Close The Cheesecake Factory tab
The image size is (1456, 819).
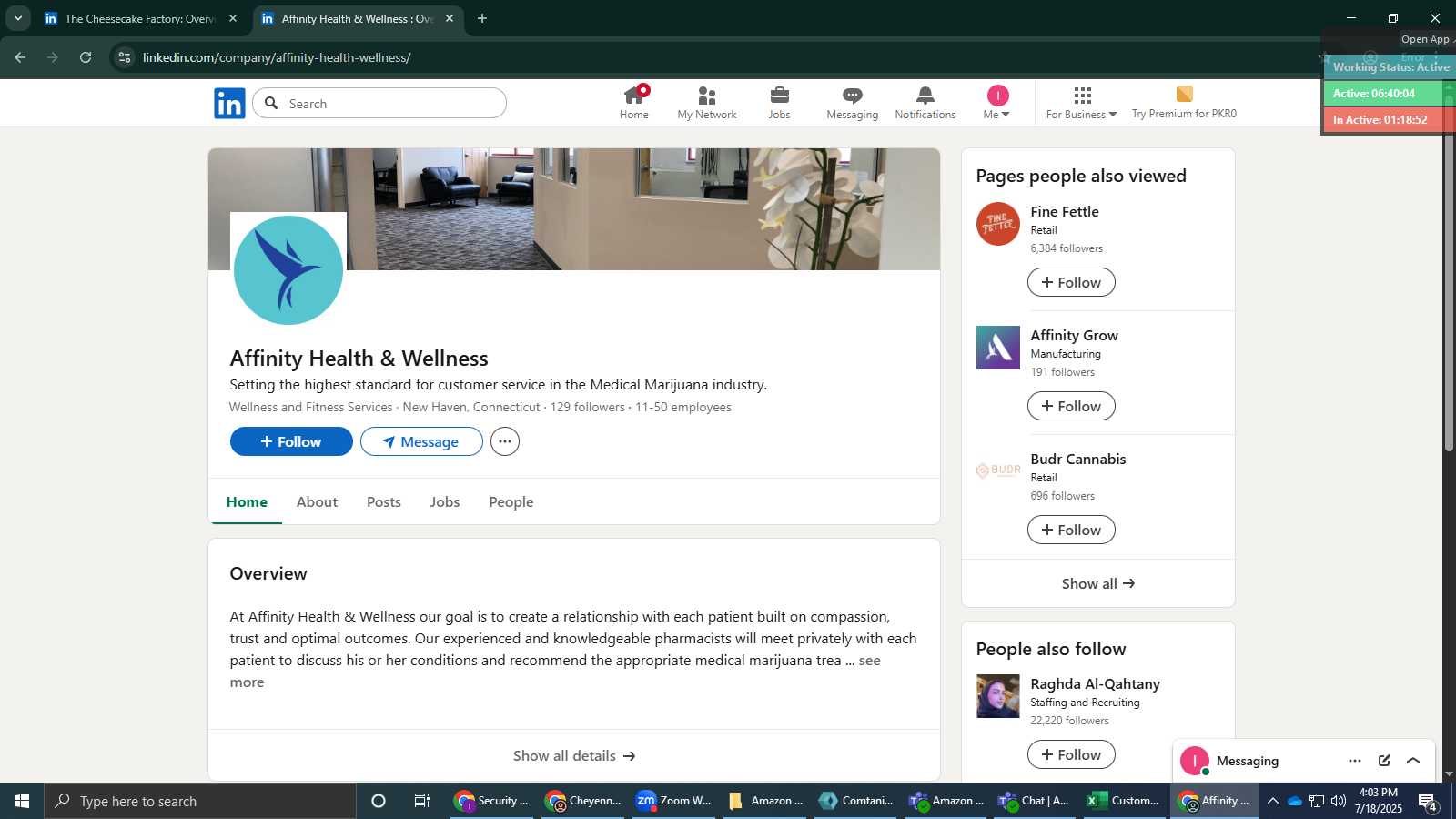pyautogui.click(x=233, y=18)
